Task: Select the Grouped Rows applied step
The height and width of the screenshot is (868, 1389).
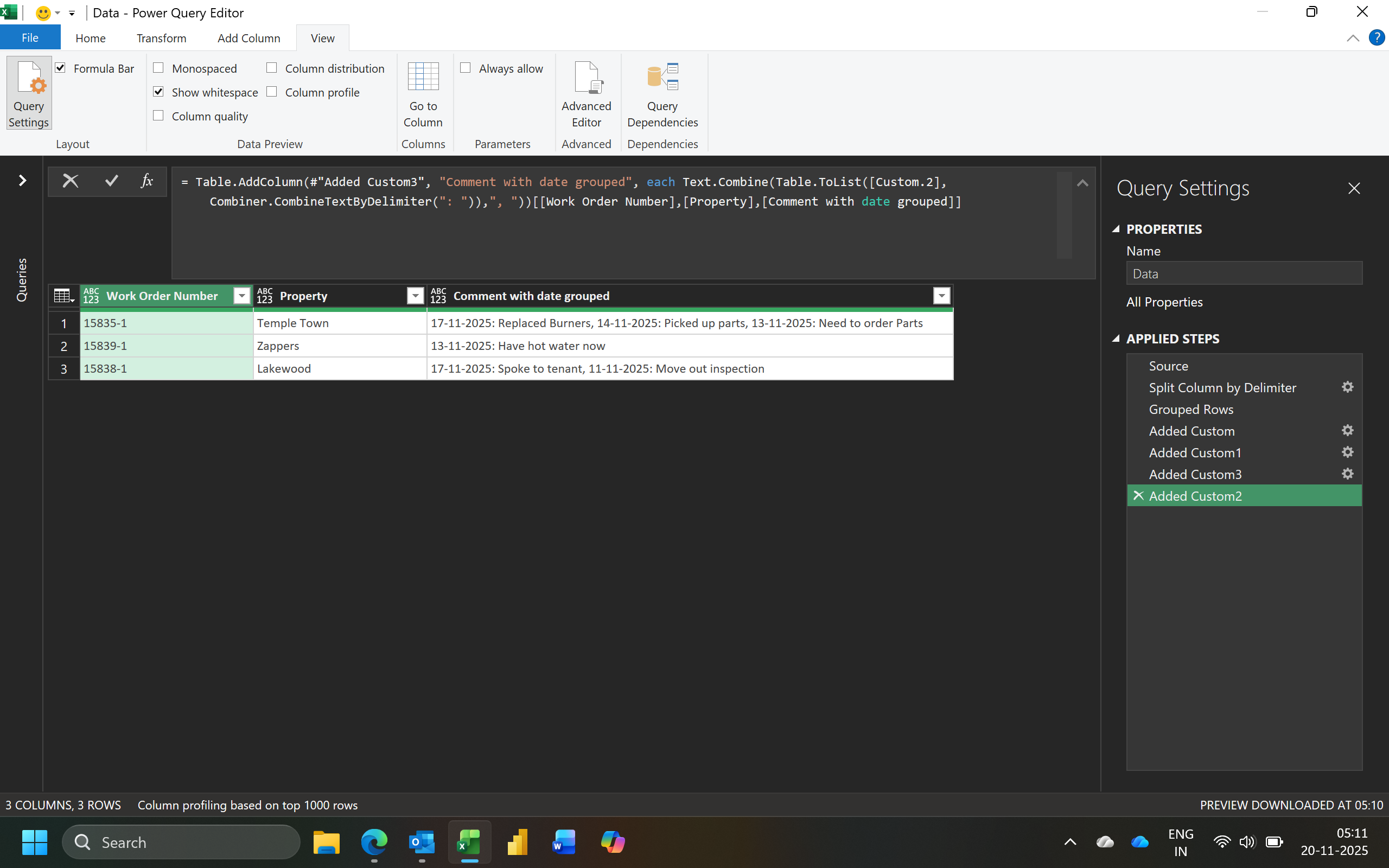Action: click(x=1190, y=409)
